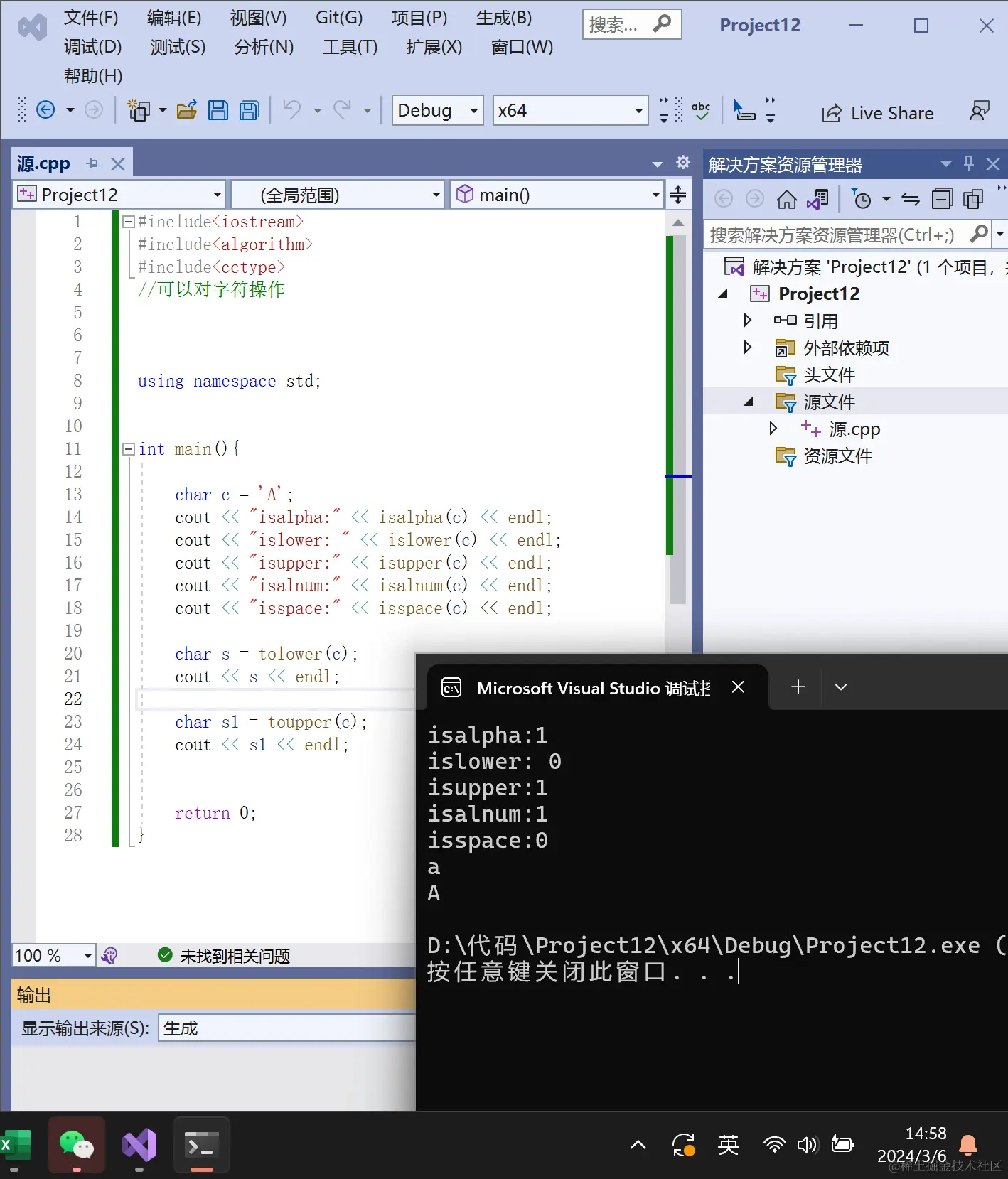Click the feedback person icon beside Live Share
Image resolution: width=1008 pixels, height=1179 pixels.
coord(980,111)
